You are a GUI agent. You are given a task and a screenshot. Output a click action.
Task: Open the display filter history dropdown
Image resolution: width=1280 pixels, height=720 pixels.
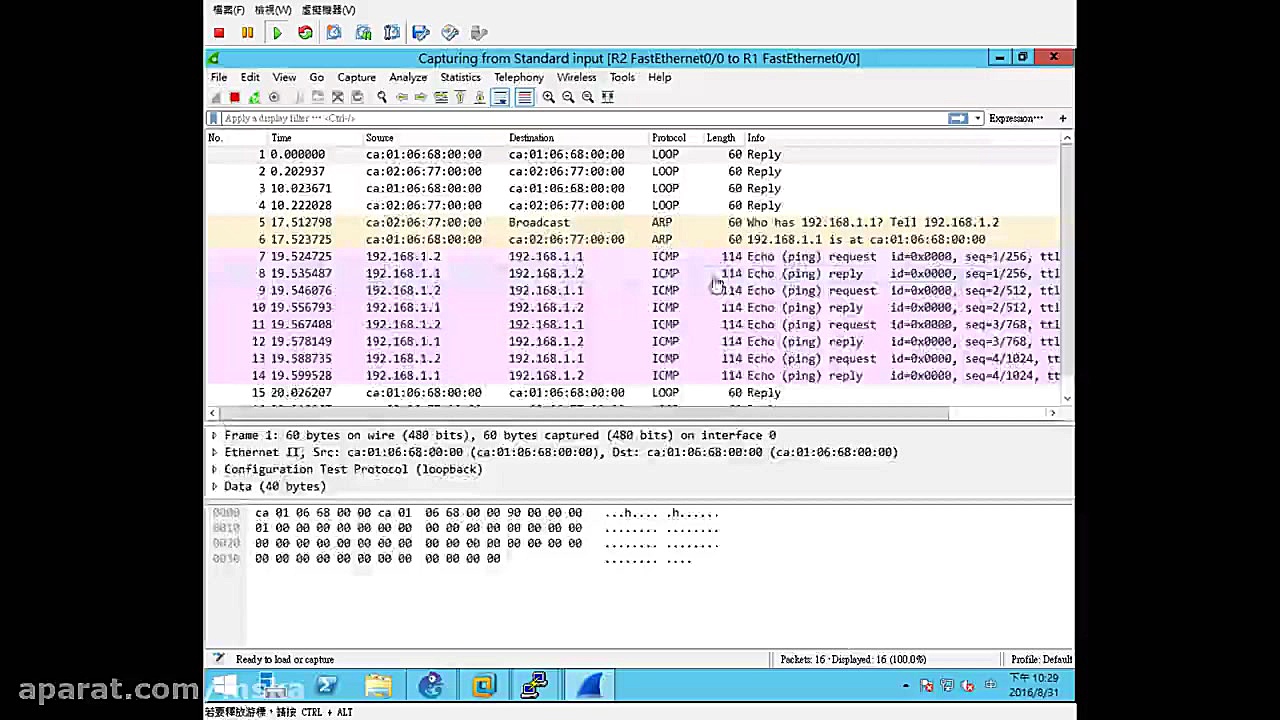tap(977, 118)
